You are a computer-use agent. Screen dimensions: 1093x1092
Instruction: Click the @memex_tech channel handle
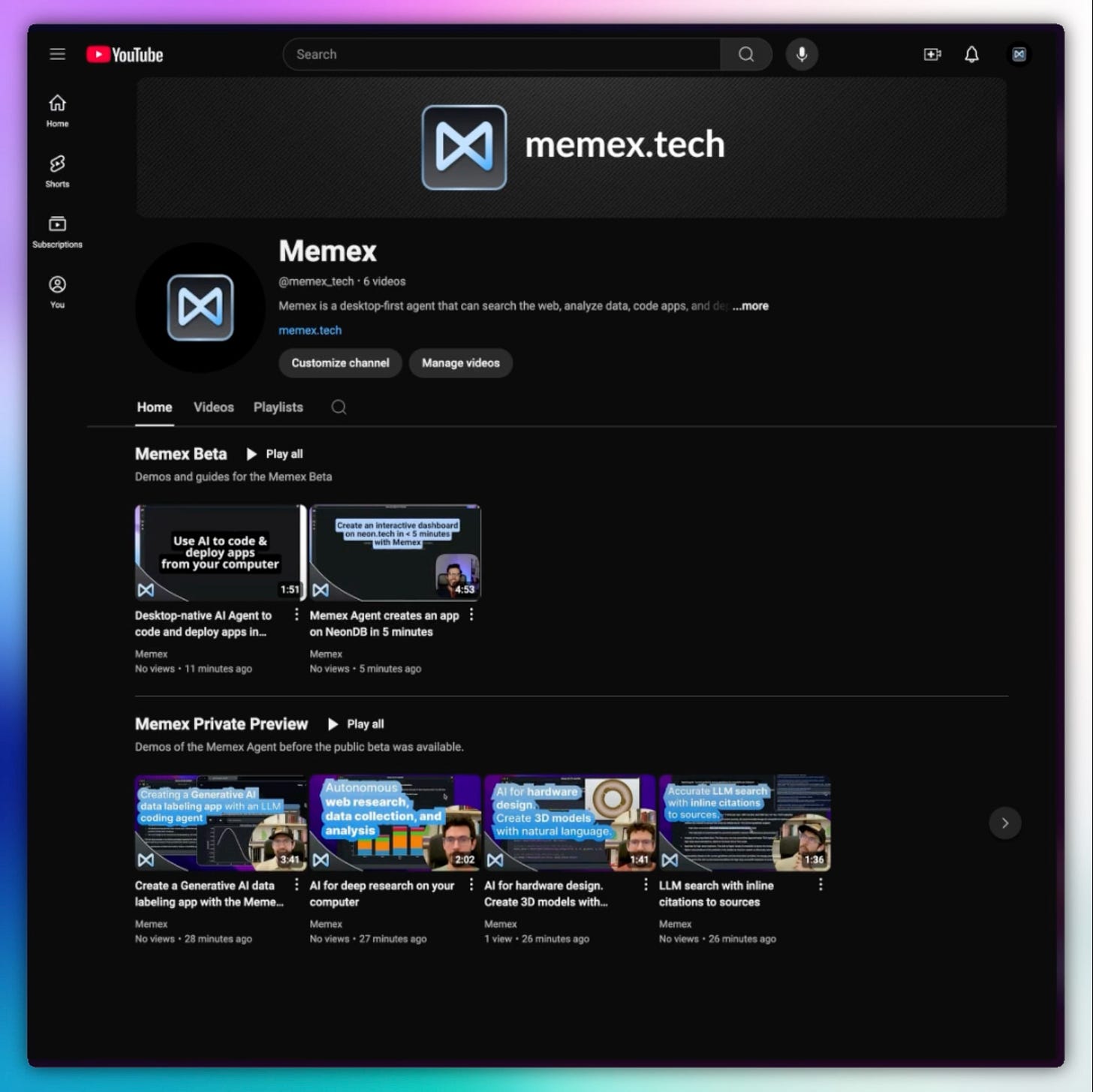(x=316, y=281)
